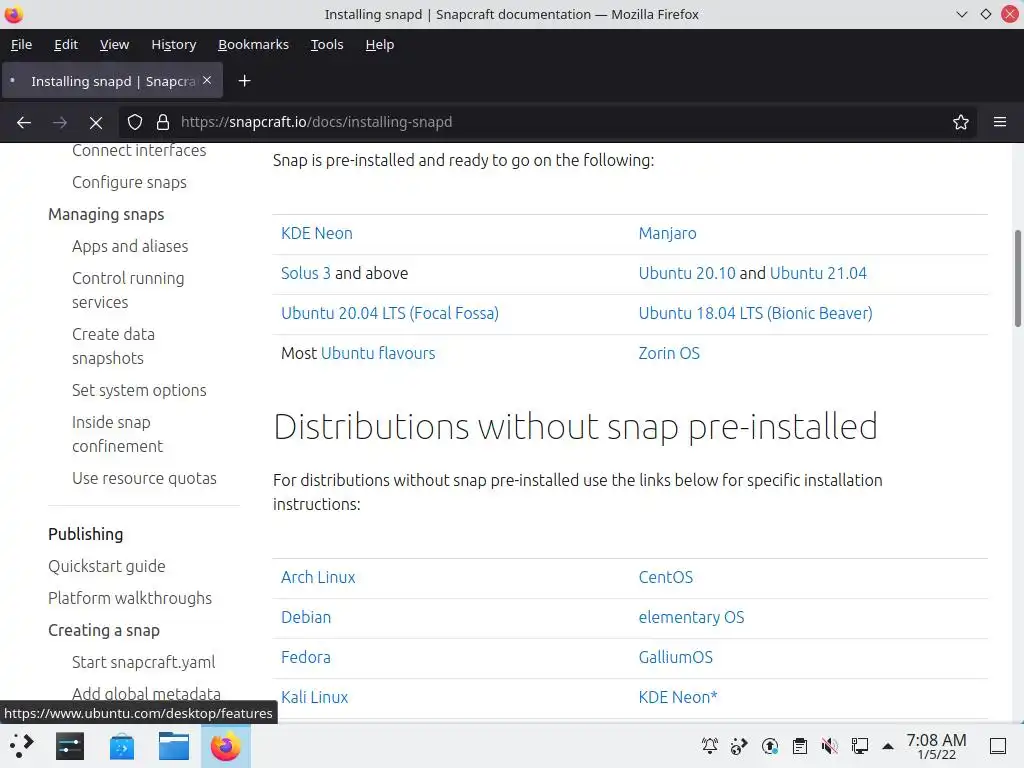This screenshot has height=768, width=1024.
Task: Open the tracking protection shield icon
Action: coord(135,122)
